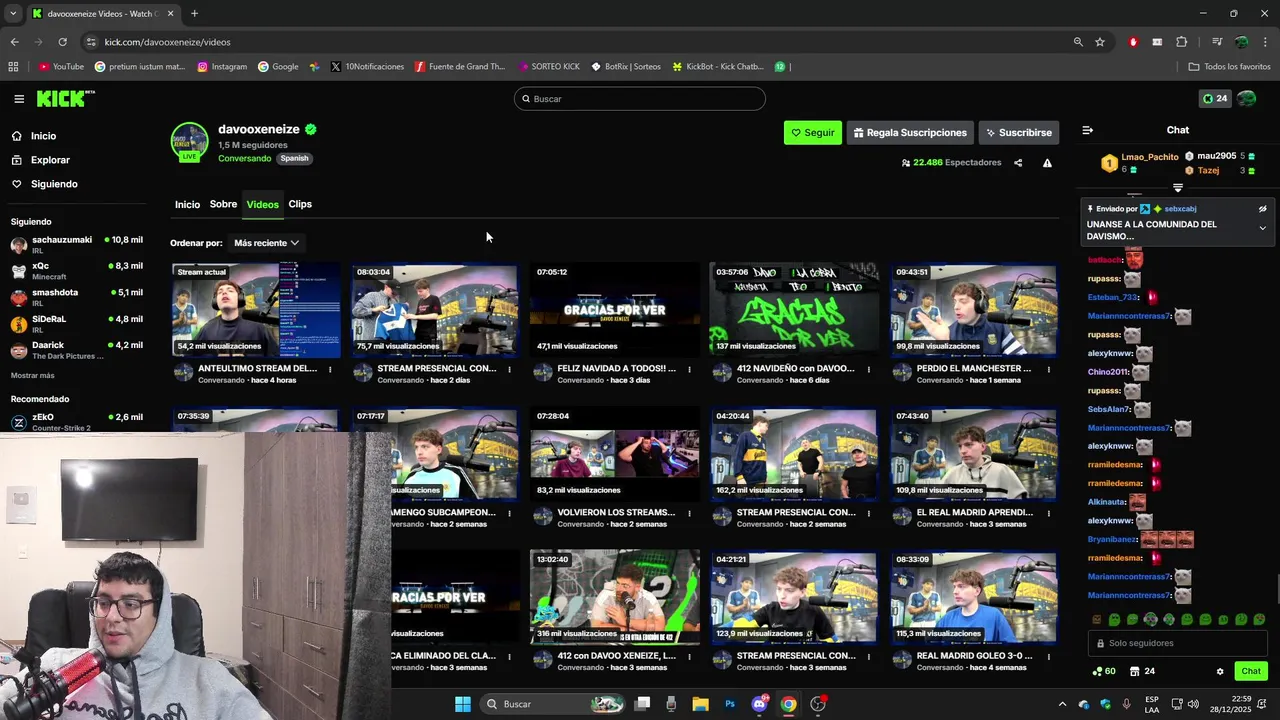This screenshot has height=720, width=1280.
Task: Bookmark this page with star icon
Action: (x=1100, y=42)
